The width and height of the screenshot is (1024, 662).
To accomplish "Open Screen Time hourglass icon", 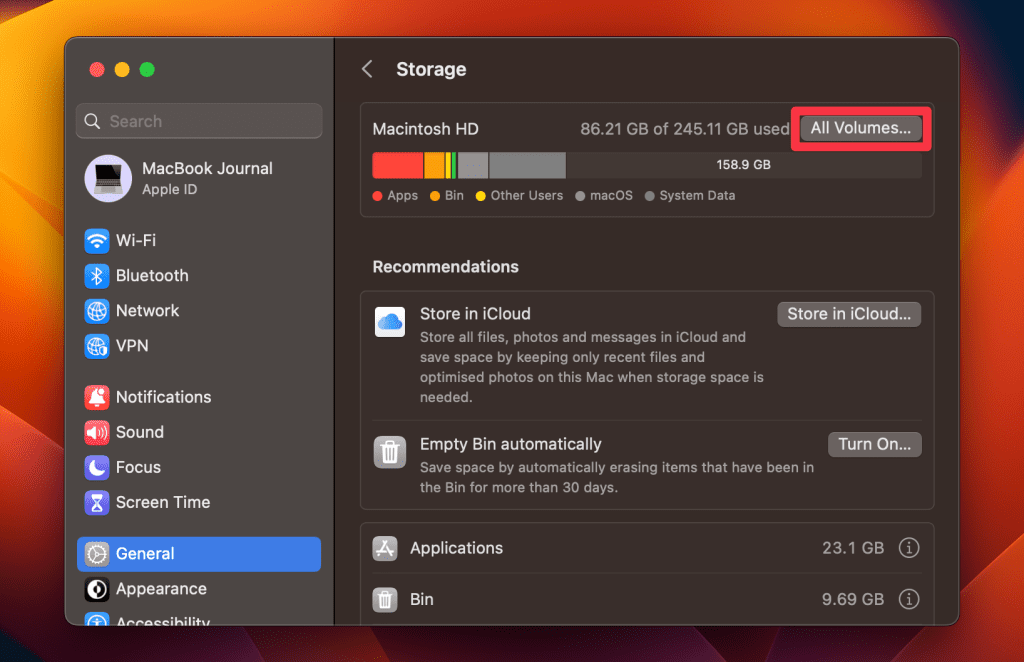I will pyautogui.click(x=97, y=502).
